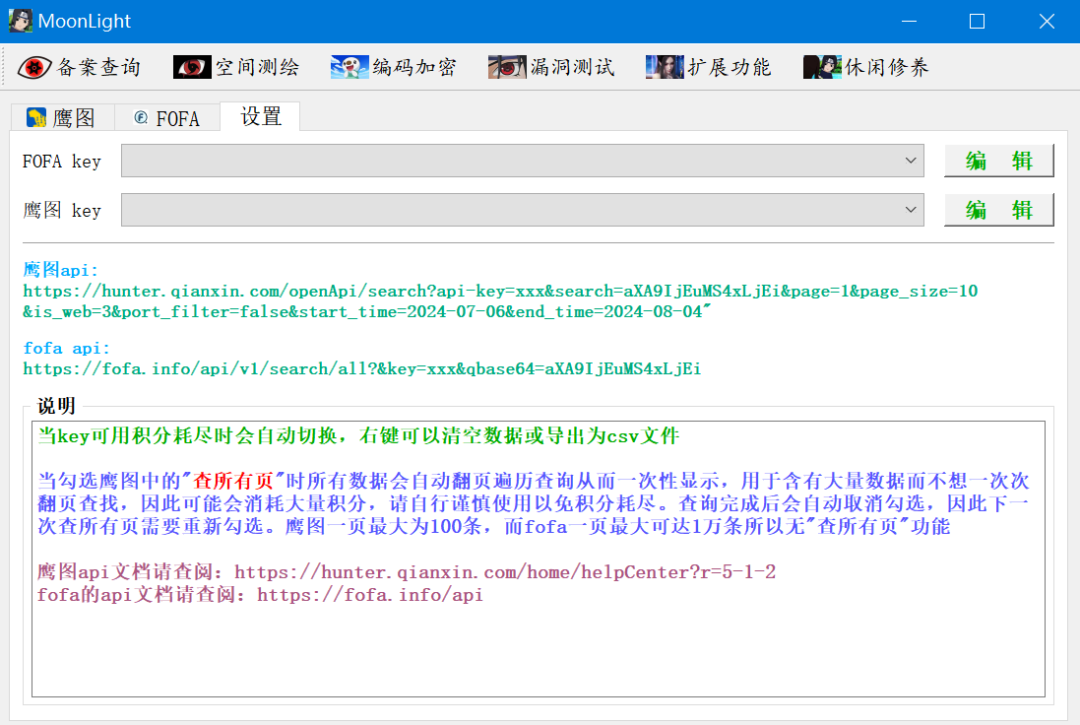Click the 鹰图api: label

pos(61,269)
